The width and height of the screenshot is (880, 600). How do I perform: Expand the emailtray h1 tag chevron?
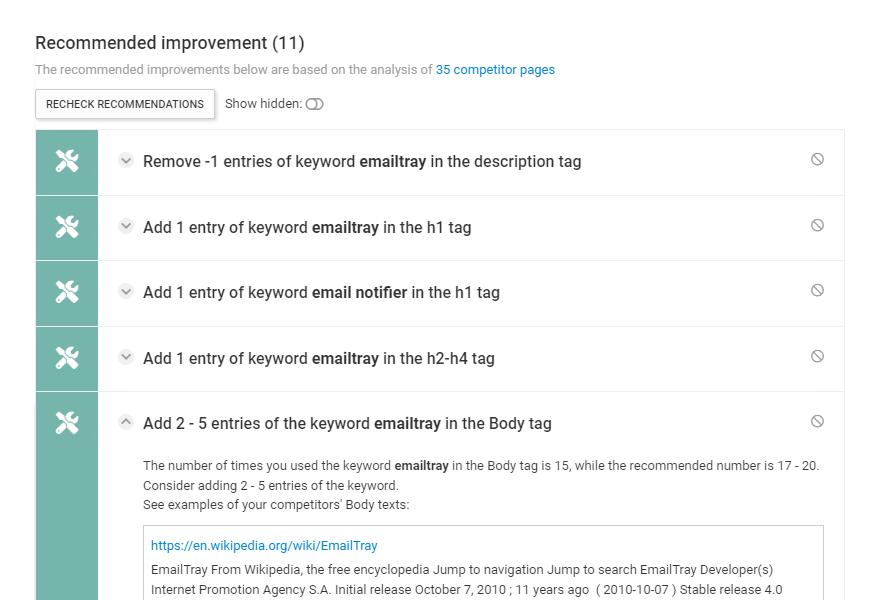point(126,226)
